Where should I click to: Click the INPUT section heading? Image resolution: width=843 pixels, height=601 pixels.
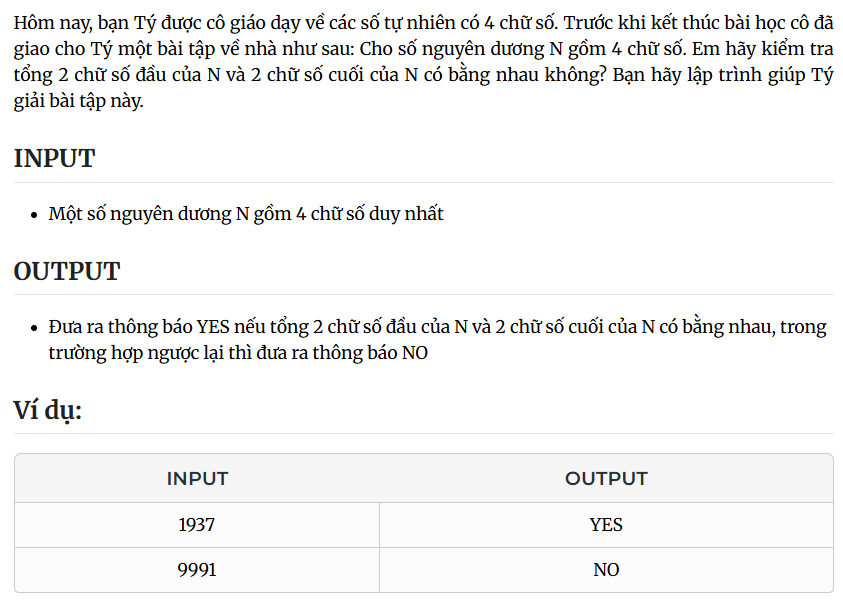(54, 159)
